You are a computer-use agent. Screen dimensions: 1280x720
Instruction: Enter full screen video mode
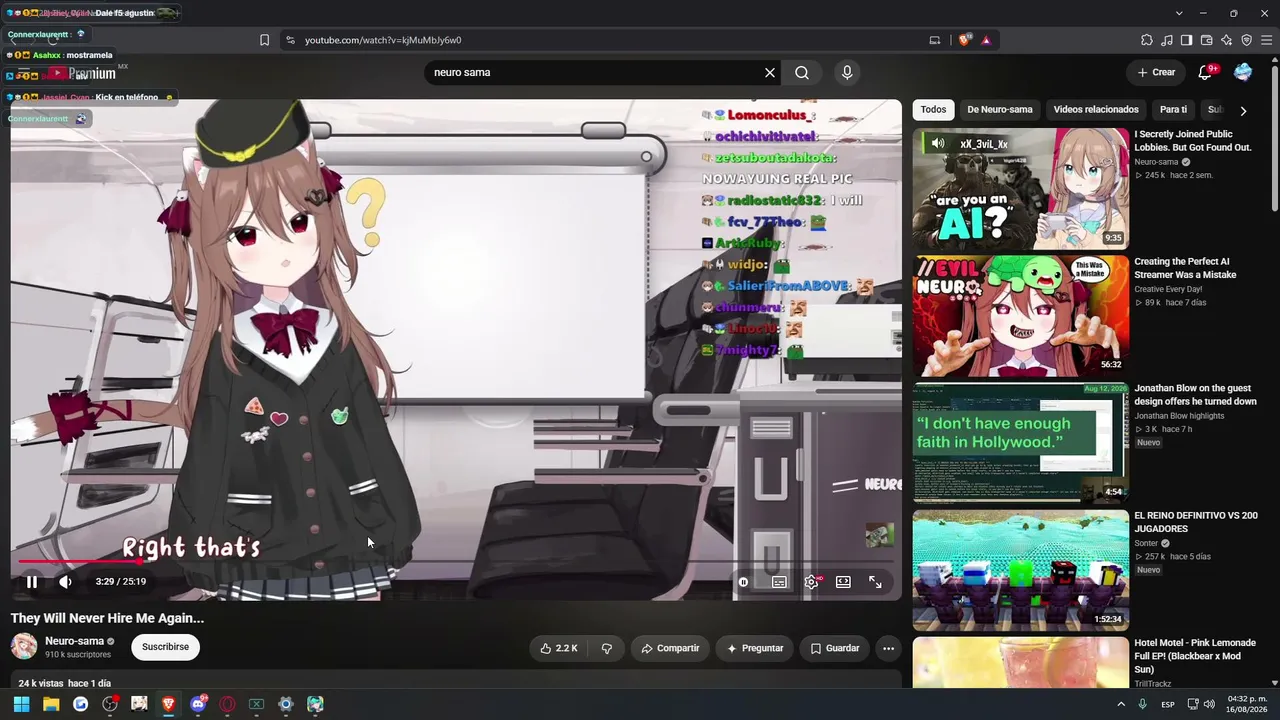point(875,582)
